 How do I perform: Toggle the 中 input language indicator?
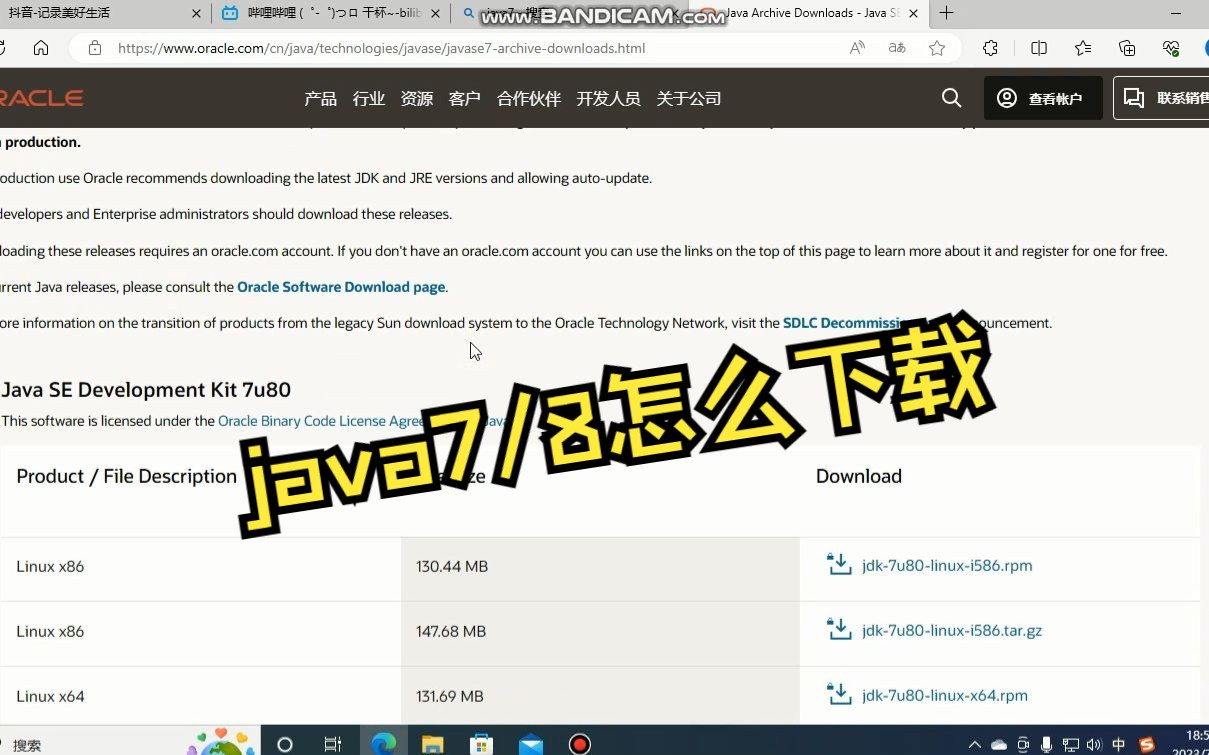[1119, 745]
